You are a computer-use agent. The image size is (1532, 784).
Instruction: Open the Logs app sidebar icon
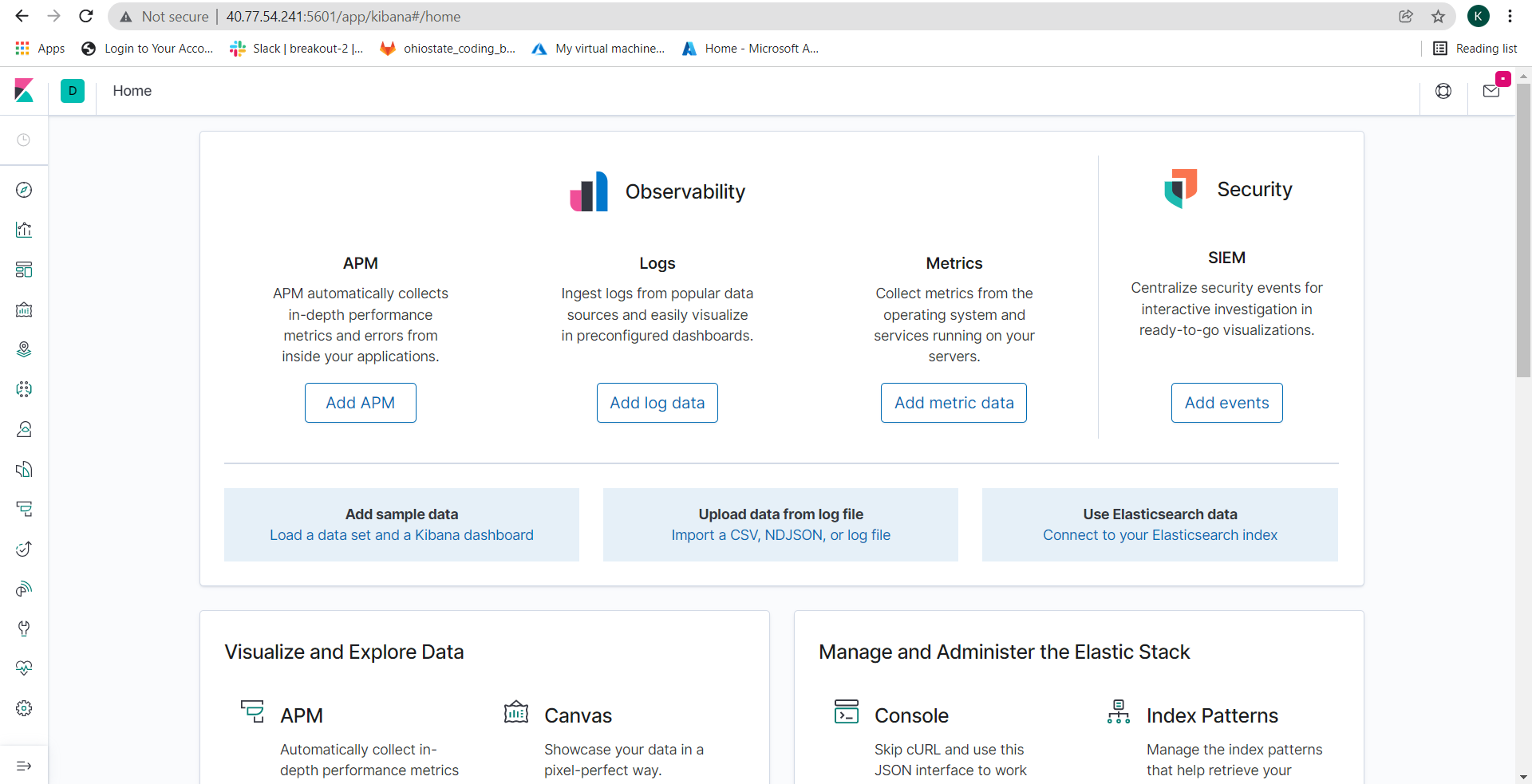(x=24, y=469)
